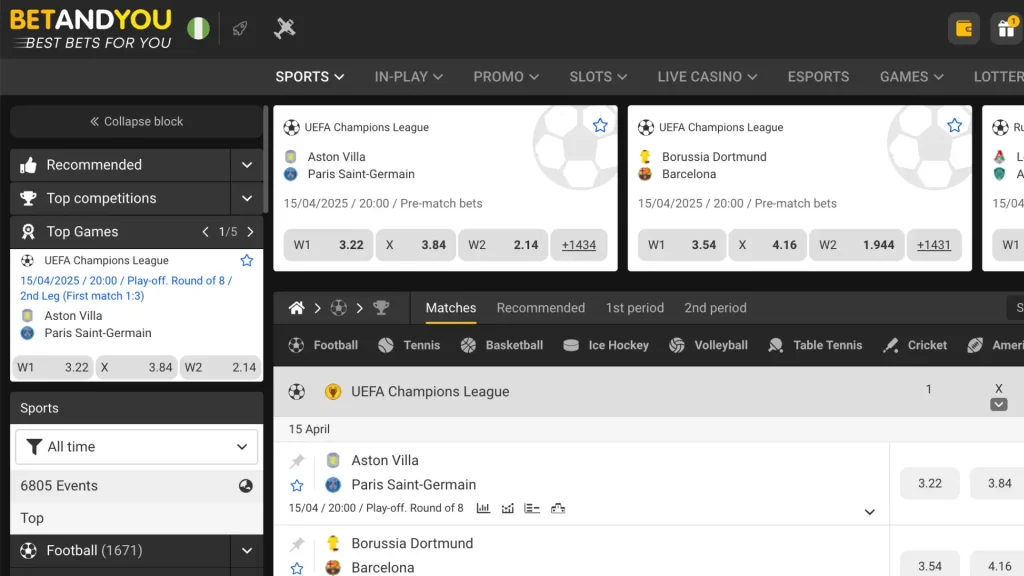Switch to the 2nd period tab

[715, 308]
